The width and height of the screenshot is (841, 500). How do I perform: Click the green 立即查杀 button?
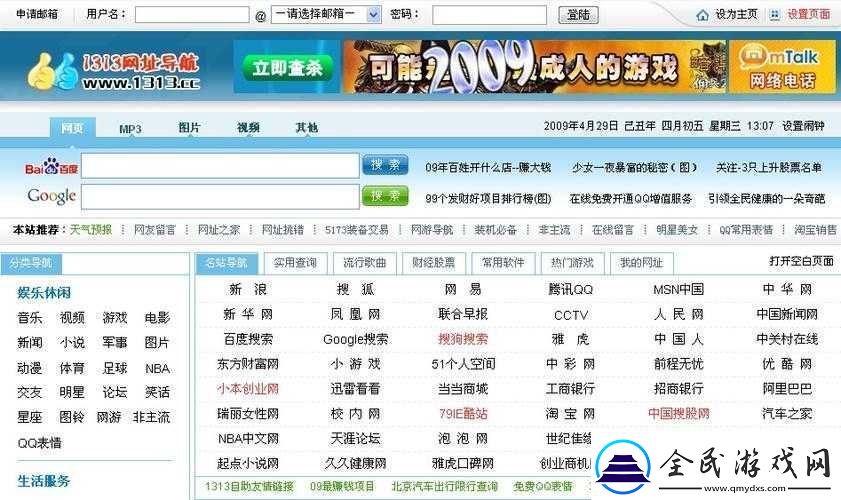coord(287,68)
